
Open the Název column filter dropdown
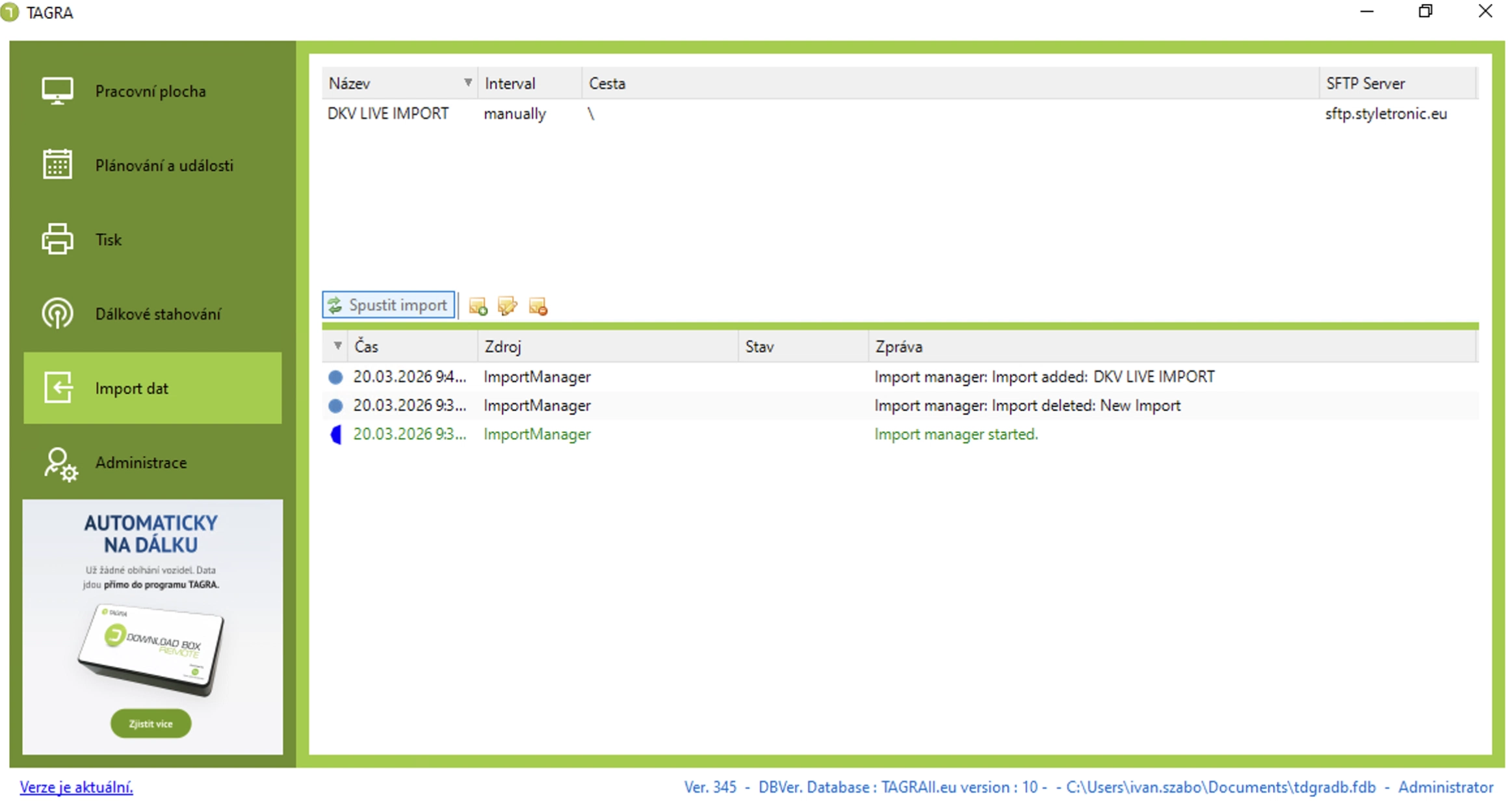[467, 83]
